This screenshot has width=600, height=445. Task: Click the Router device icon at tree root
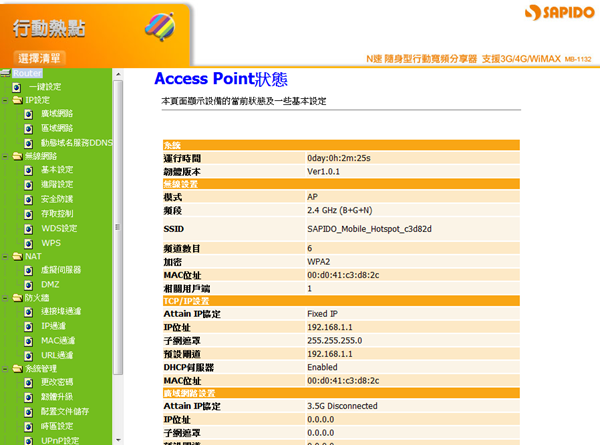point(5,73)
